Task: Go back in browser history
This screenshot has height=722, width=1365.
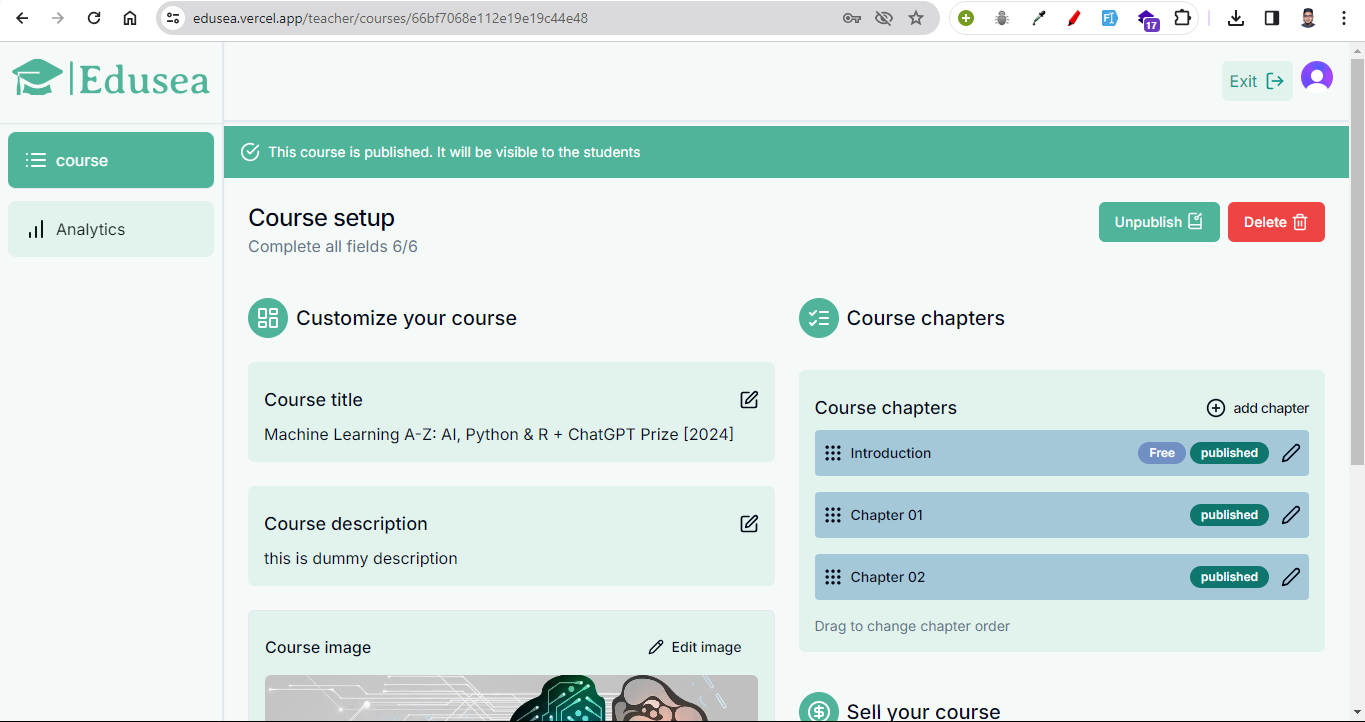Action: point(22,18)
